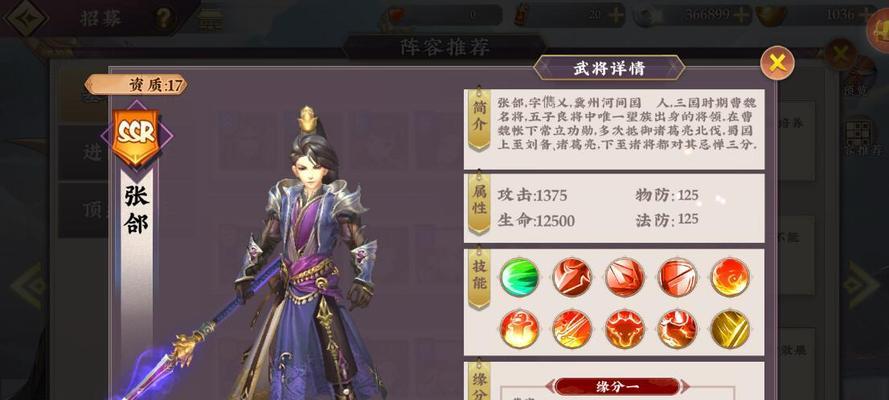The width and height of the screenshot is (889, 400).
Task: Tap the red lightning beast skill icon
Action: (x=678, y=329)
